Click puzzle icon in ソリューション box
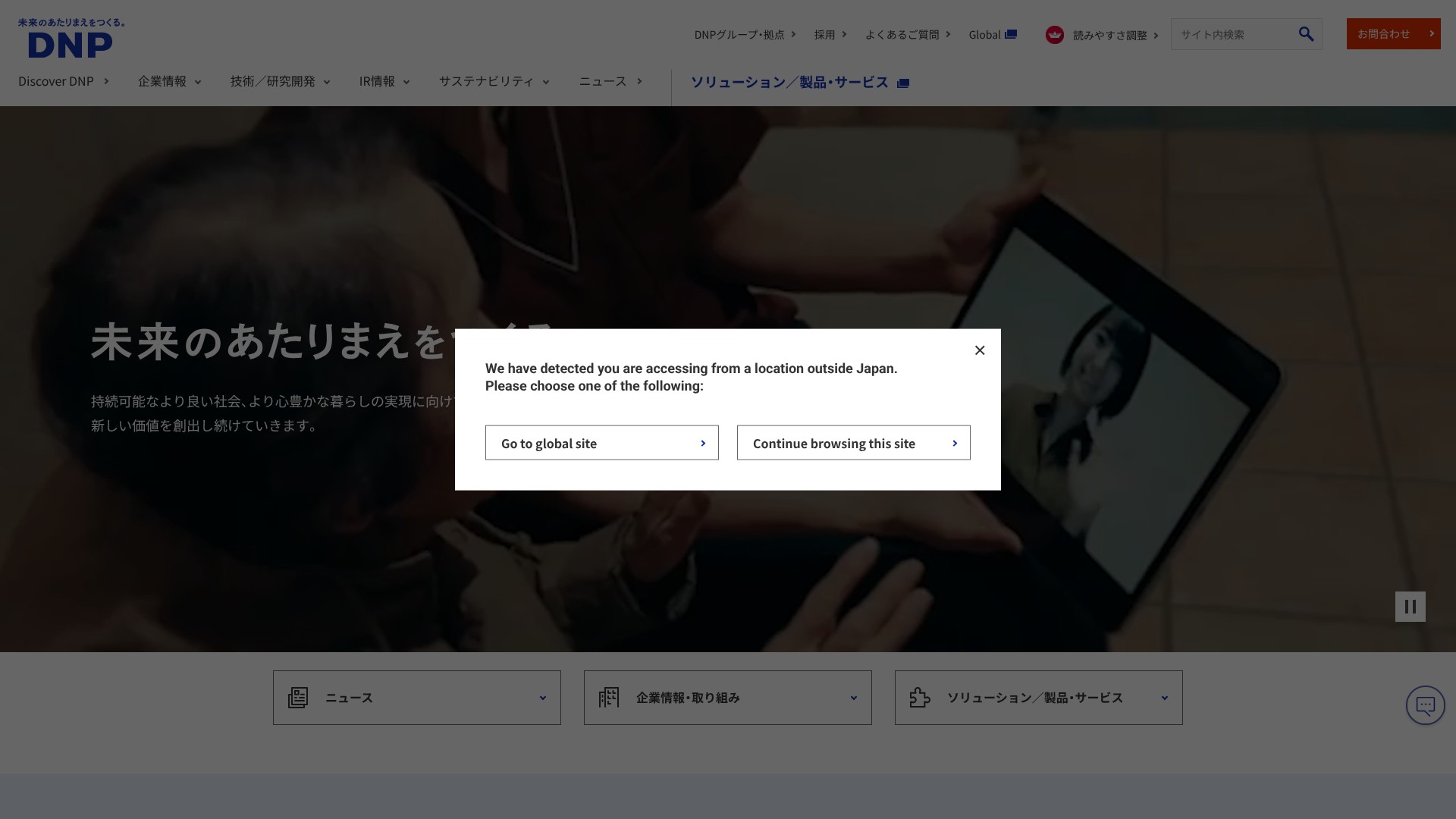The width and height of the screenshot is (1456, 819). 920,698
